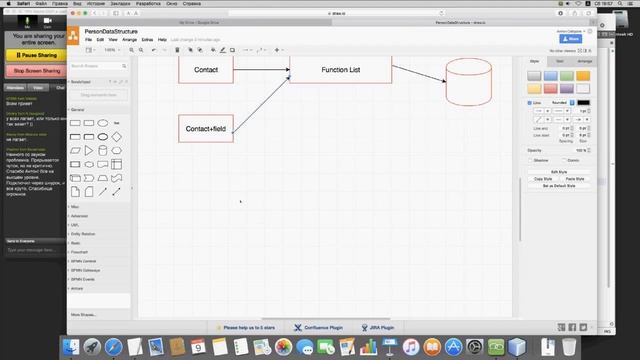Click the zoom out magnifier in draw.io toolbar
The image size is (640, 360).
(141, 50)
